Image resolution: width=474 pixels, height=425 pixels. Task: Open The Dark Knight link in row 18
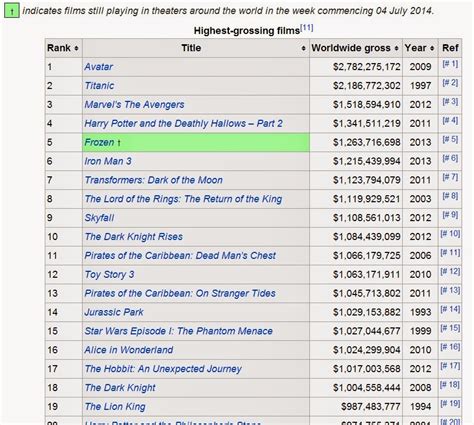coord(120,388)
